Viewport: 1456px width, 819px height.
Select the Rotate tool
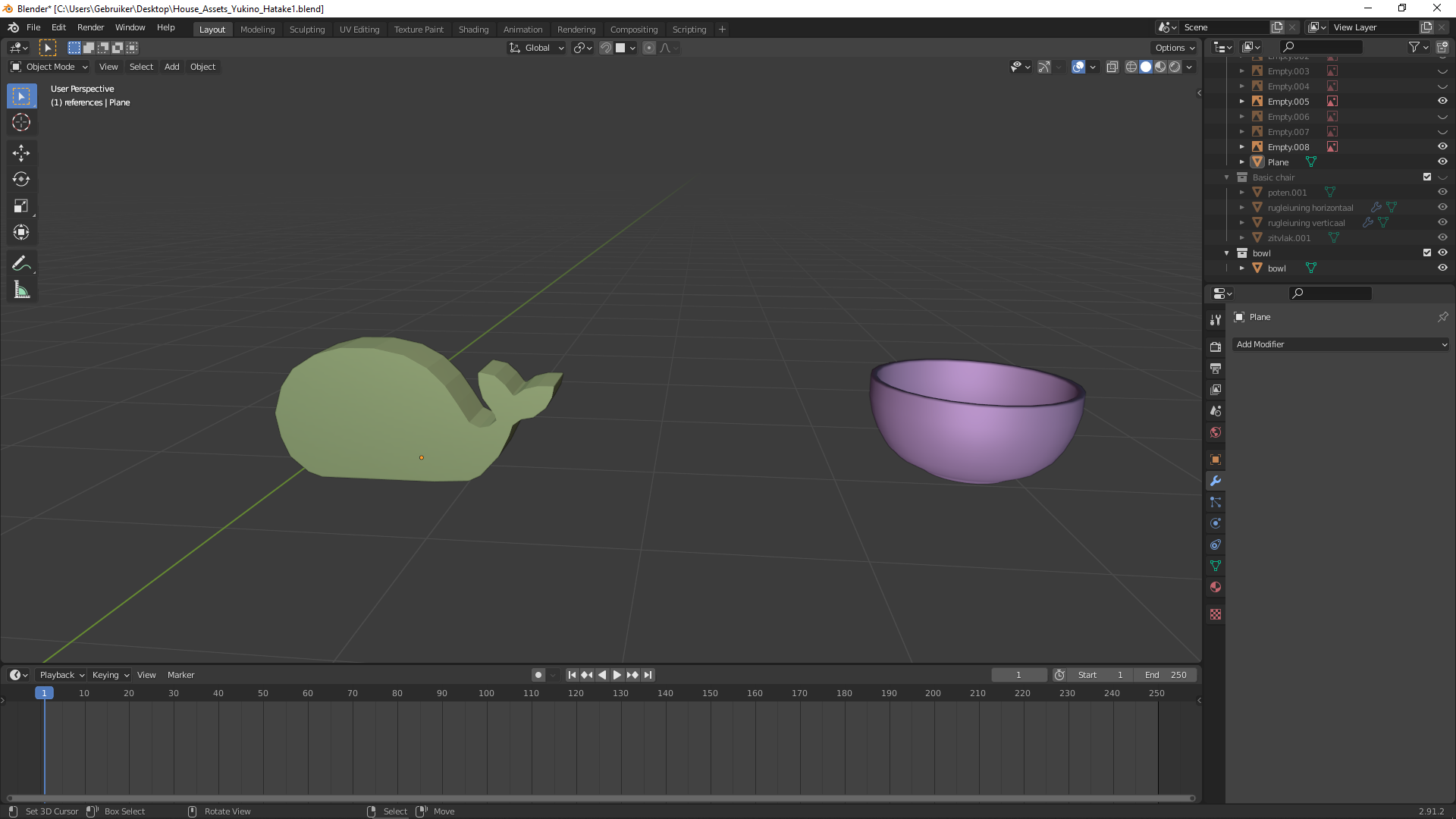[21, 180]
